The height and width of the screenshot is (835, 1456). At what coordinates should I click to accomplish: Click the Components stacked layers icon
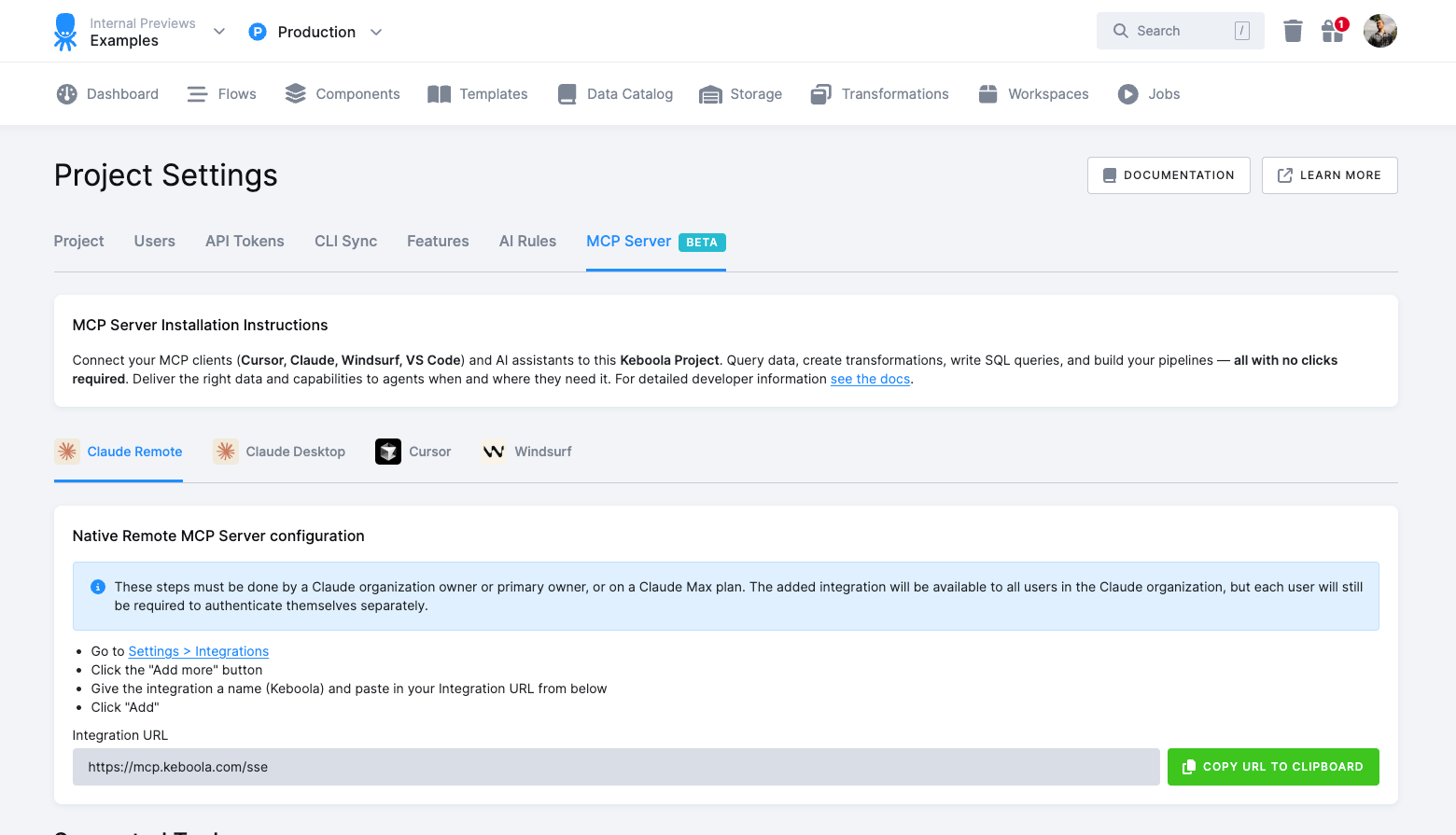coord(296,94)
